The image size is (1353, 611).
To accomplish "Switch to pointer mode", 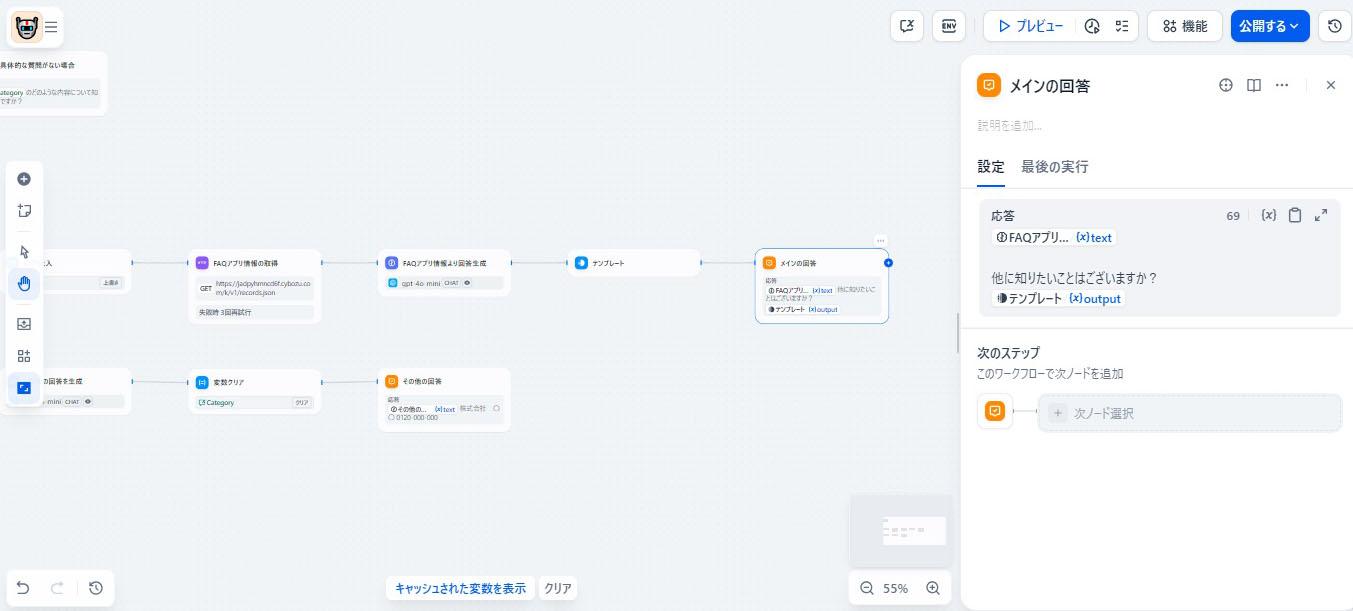I will click(x=24, y=252).
